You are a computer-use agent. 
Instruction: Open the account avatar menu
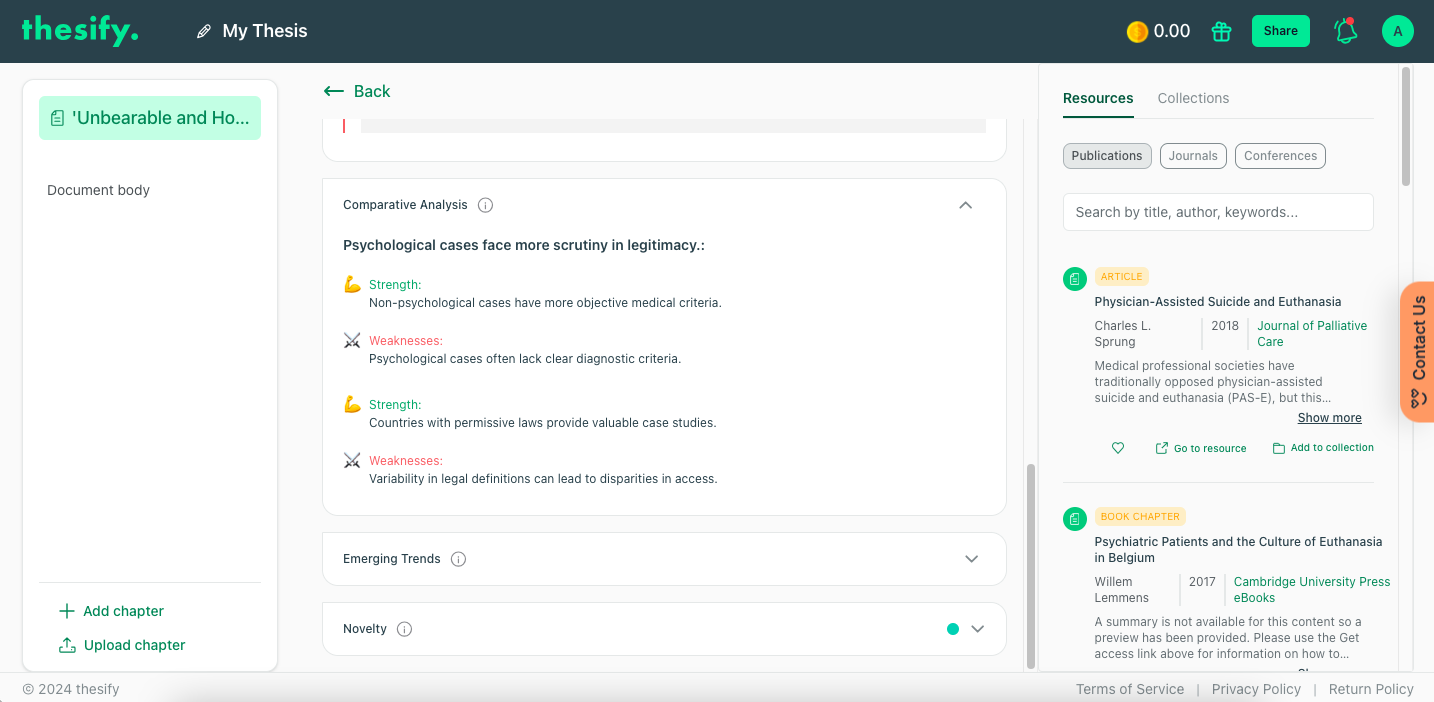(x=1397, y=31)
